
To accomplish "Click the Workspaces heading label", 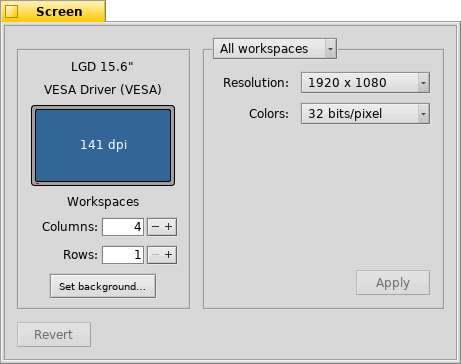I will pyautogui.click(x=103, y=202).
